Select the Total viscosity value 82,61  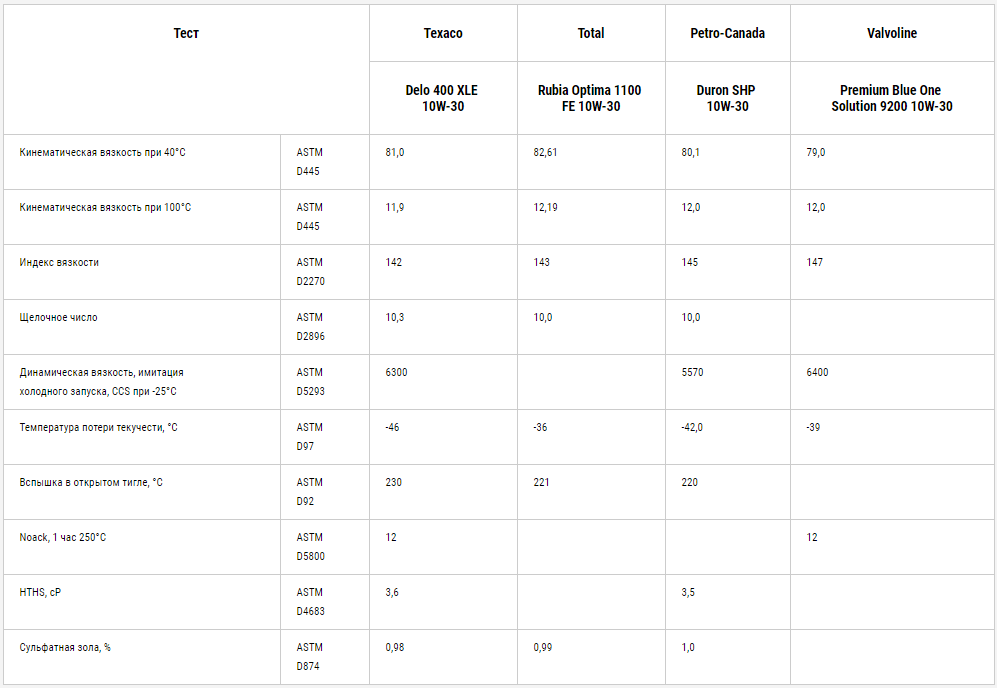(545, 153)
